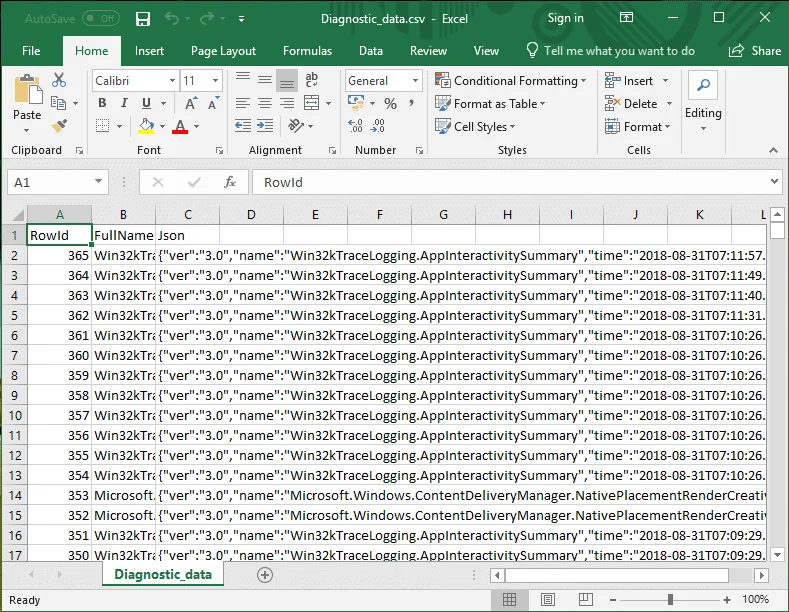Switch to Page Layout view in status bar
Screen dimensions: 789x612
point(547,599)
